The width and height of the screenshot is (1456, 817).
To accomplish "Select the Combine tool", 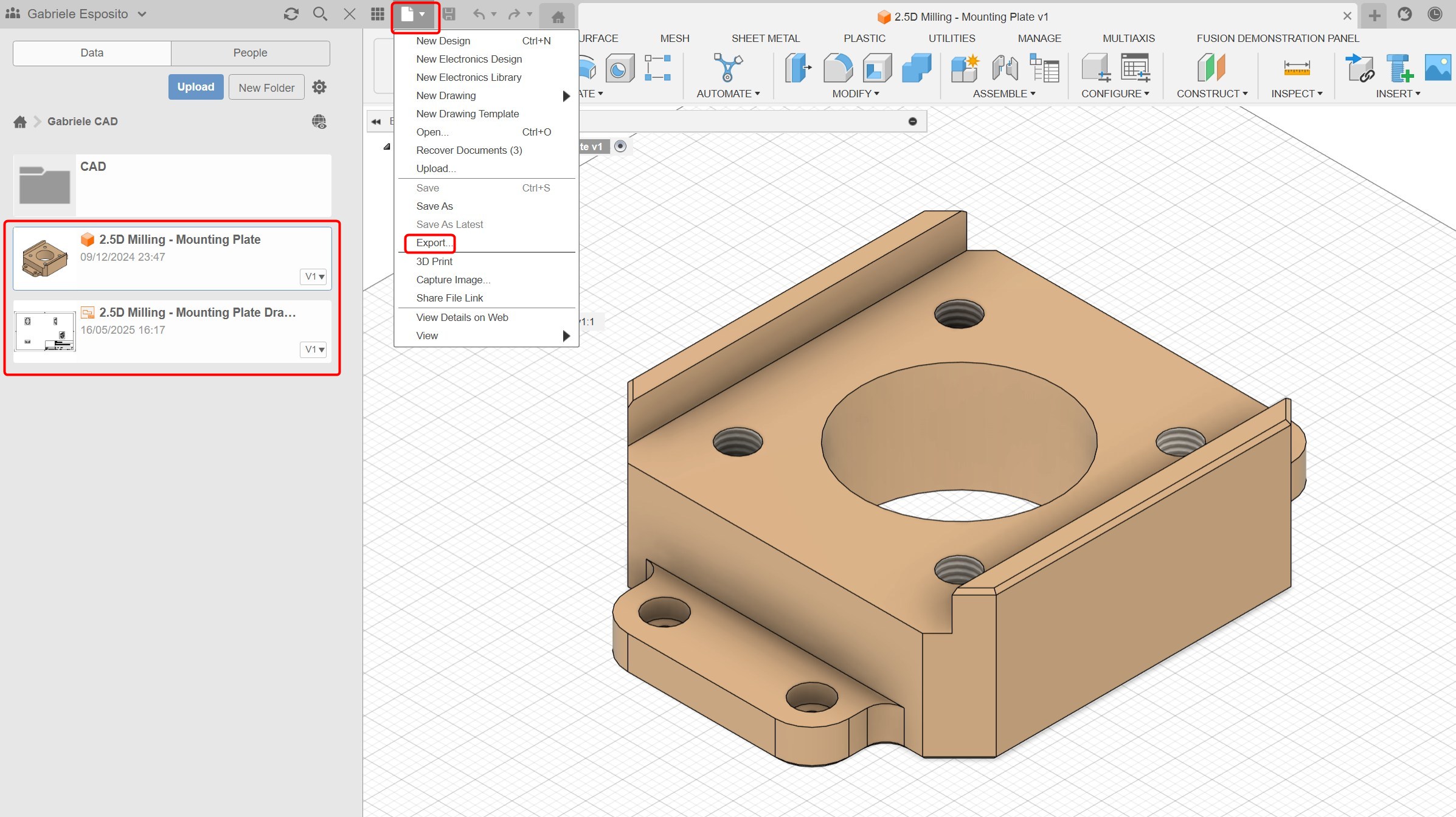I will (917, 68).
